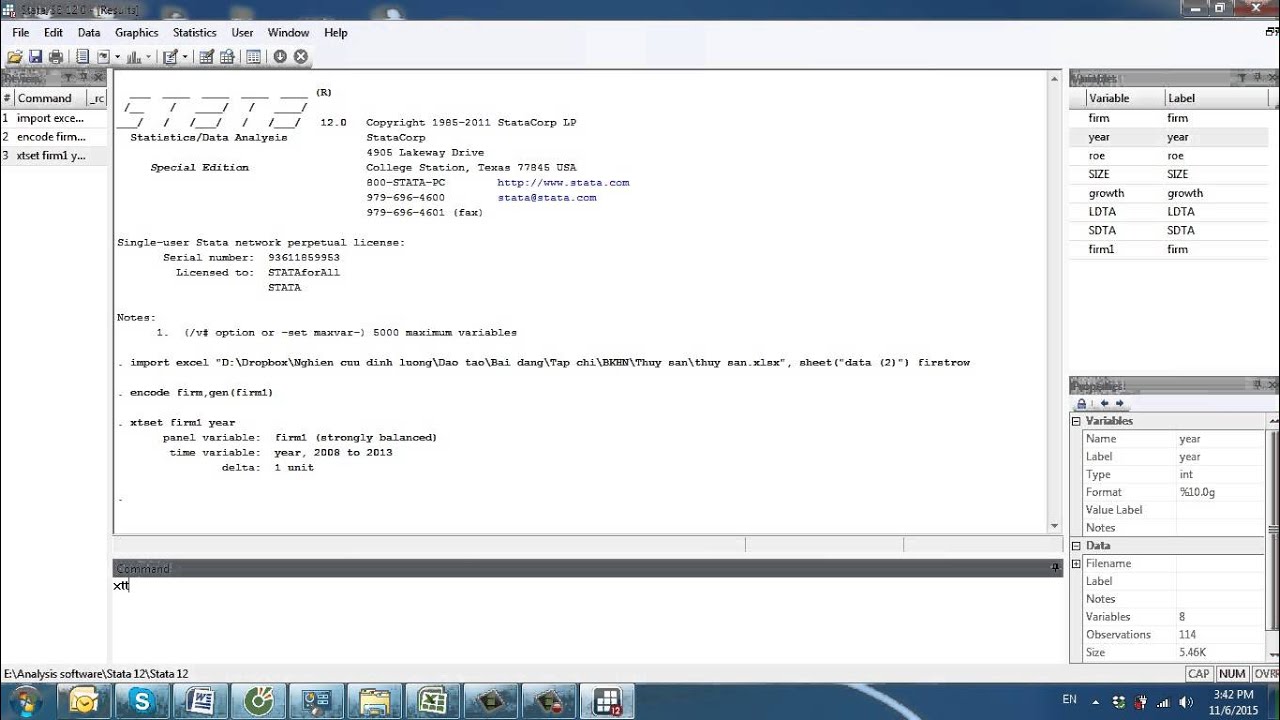Viewport: 1280px width, 720px height.
Task: Click the Review panel filter icon
Action: pyautogui.click(x=68, y=77)
